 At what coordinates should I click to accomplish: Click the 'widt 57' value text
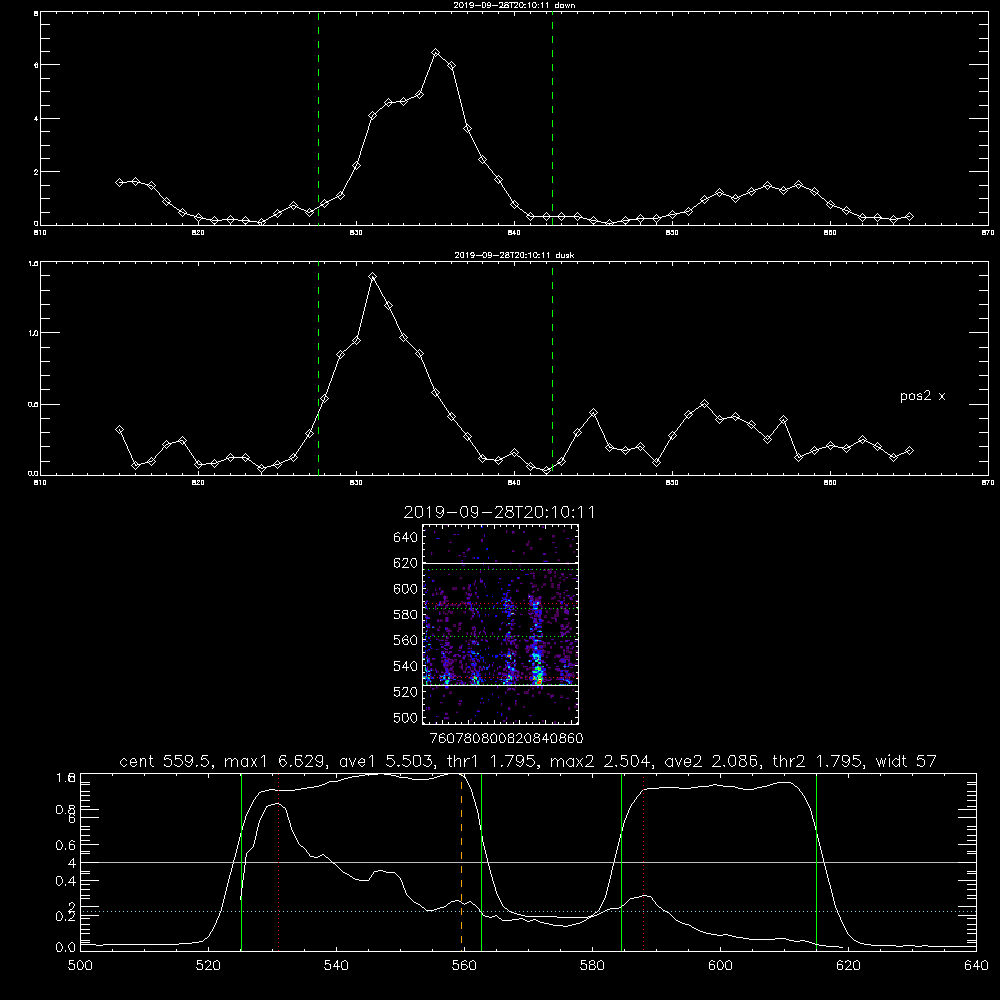(906, 761)
